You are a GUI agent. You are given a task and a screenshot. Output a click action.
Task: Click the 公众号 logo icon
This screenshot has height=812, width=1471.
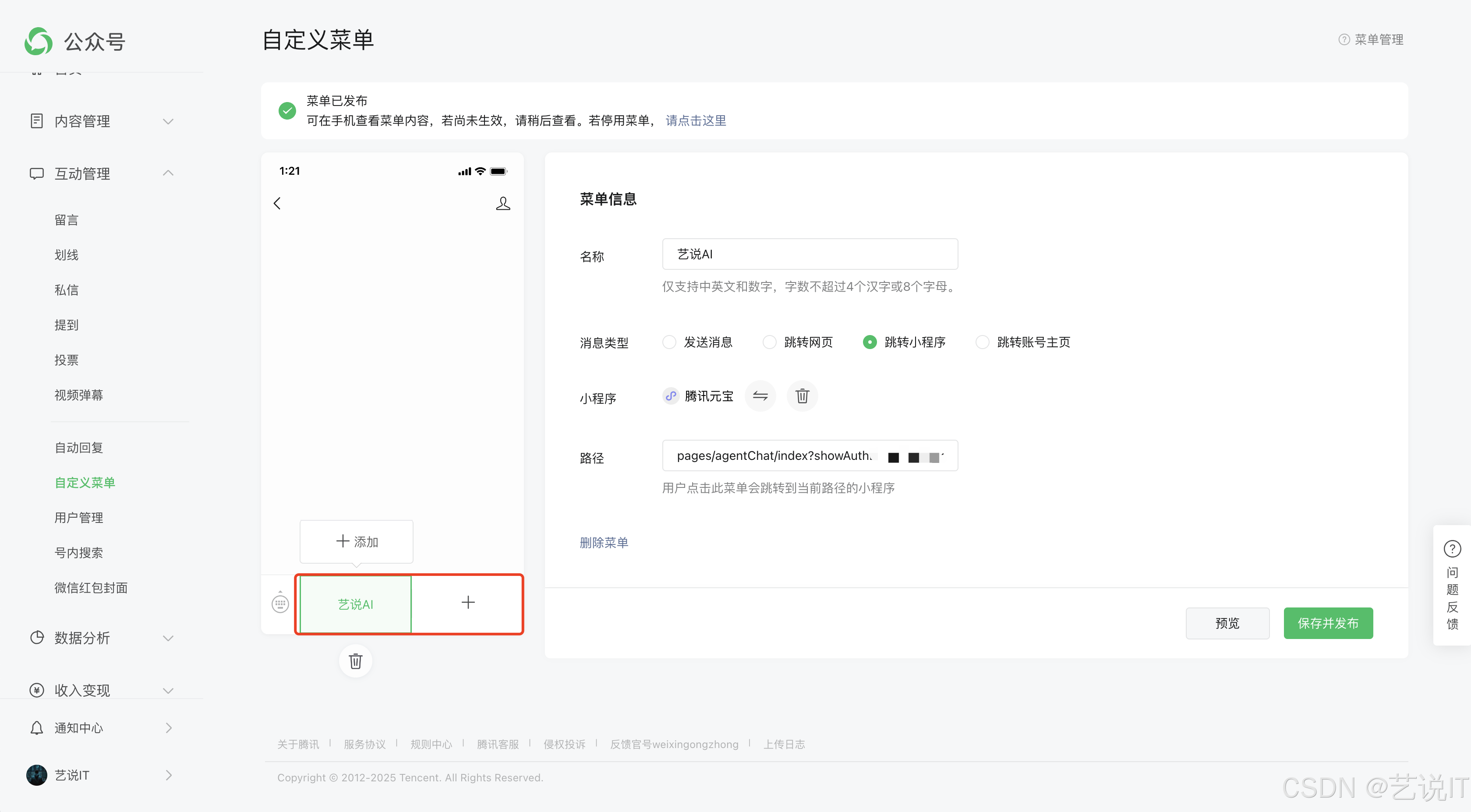pyautogui.click(x=38, y=41)
